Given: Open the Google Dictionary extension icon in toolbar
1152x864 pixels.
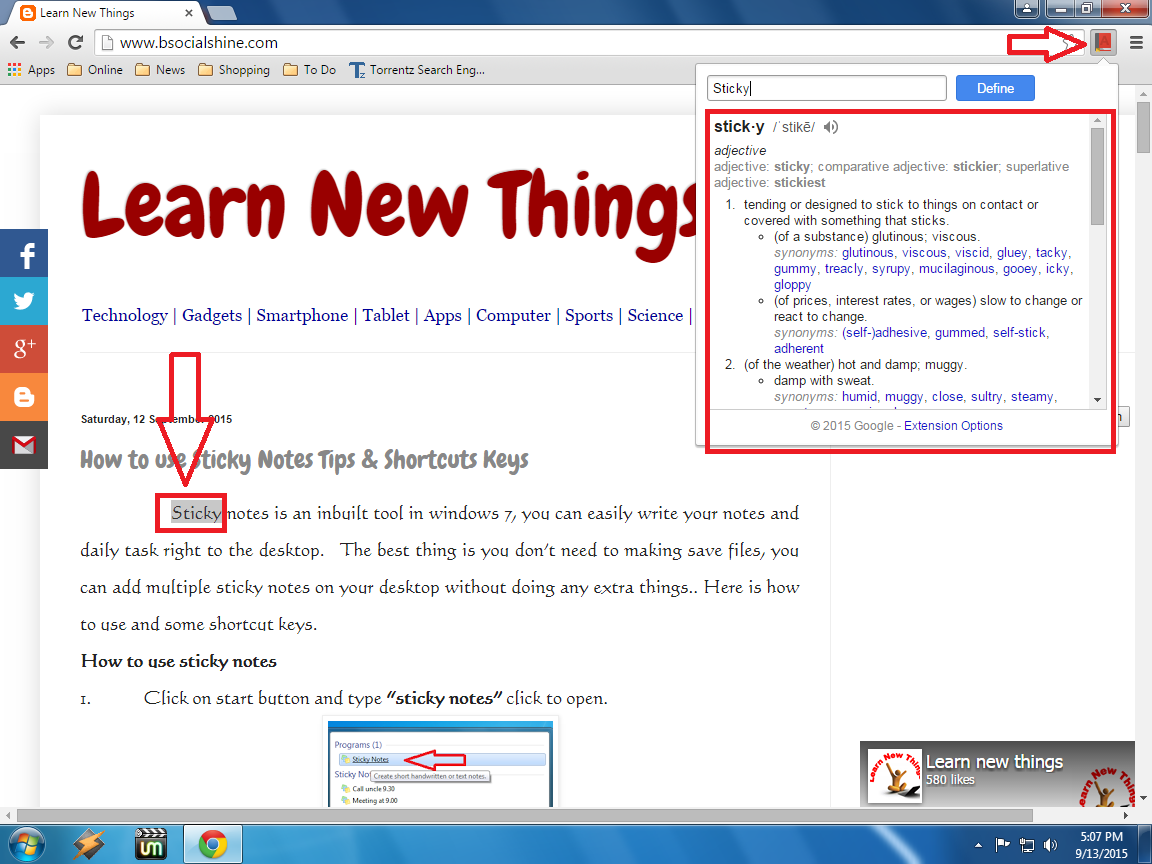Looking at the screenshot, I should 1101,44.
